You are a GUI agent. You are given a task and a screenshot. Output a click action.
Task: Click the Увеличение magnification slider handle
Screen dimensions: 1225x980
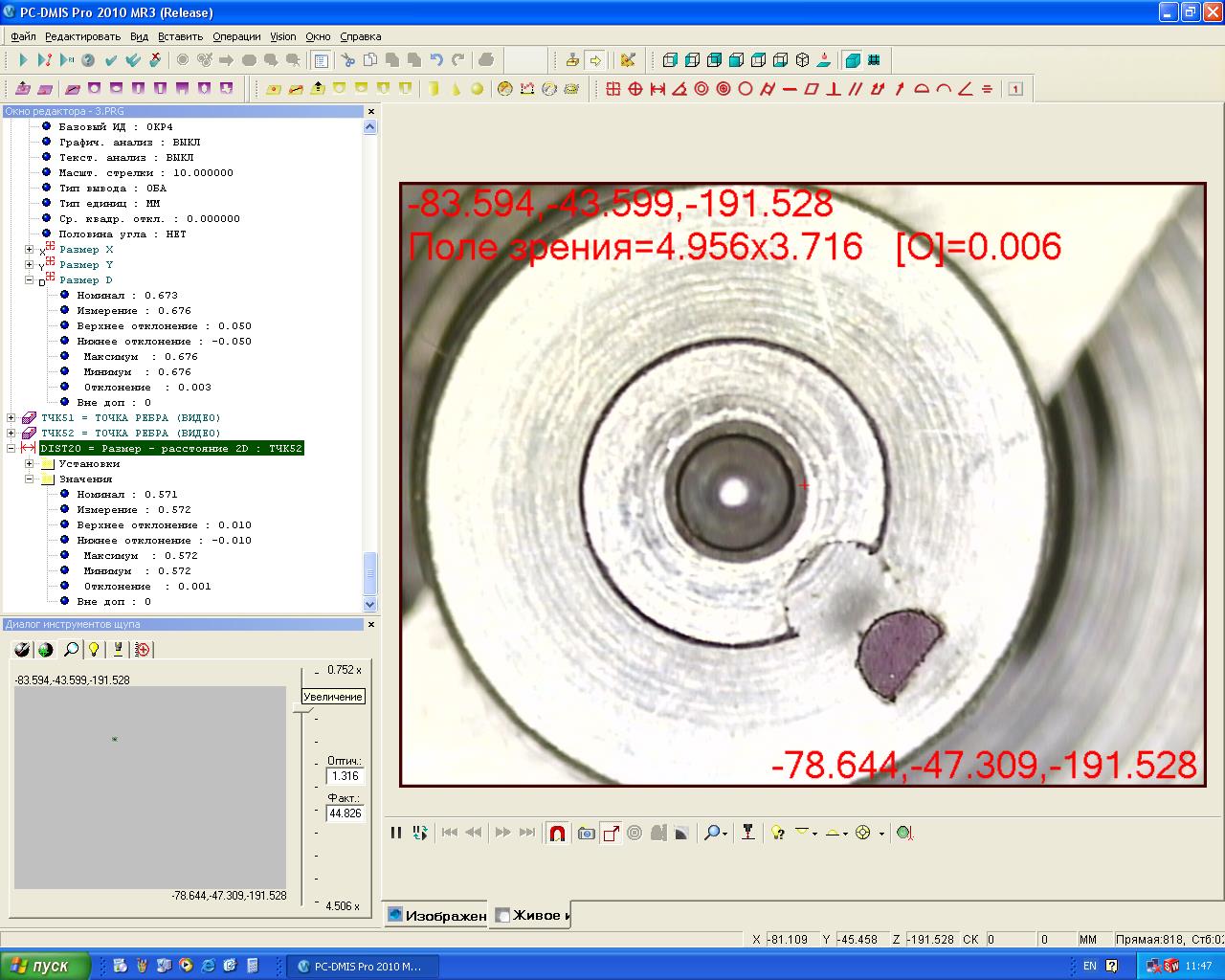[301, 706]
